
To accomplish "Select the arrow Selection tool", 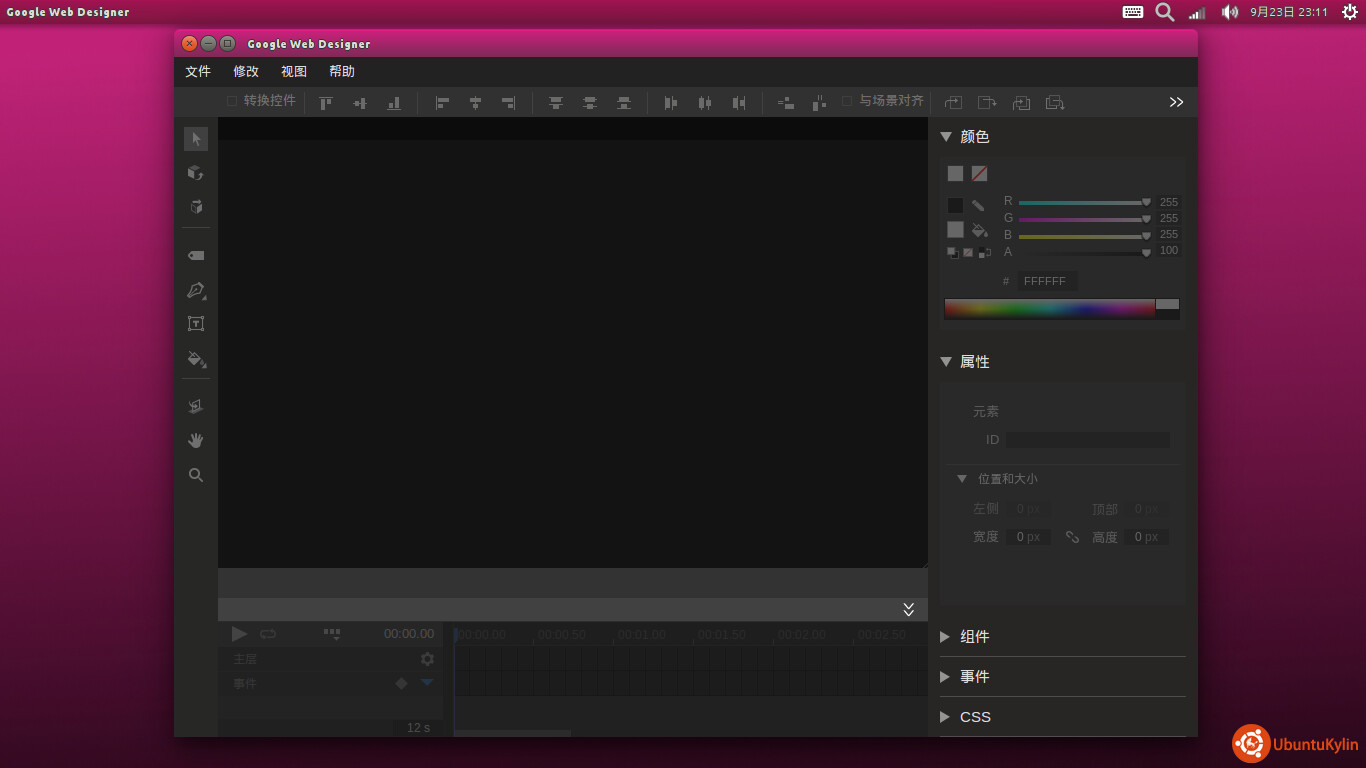I will point(196,139).
